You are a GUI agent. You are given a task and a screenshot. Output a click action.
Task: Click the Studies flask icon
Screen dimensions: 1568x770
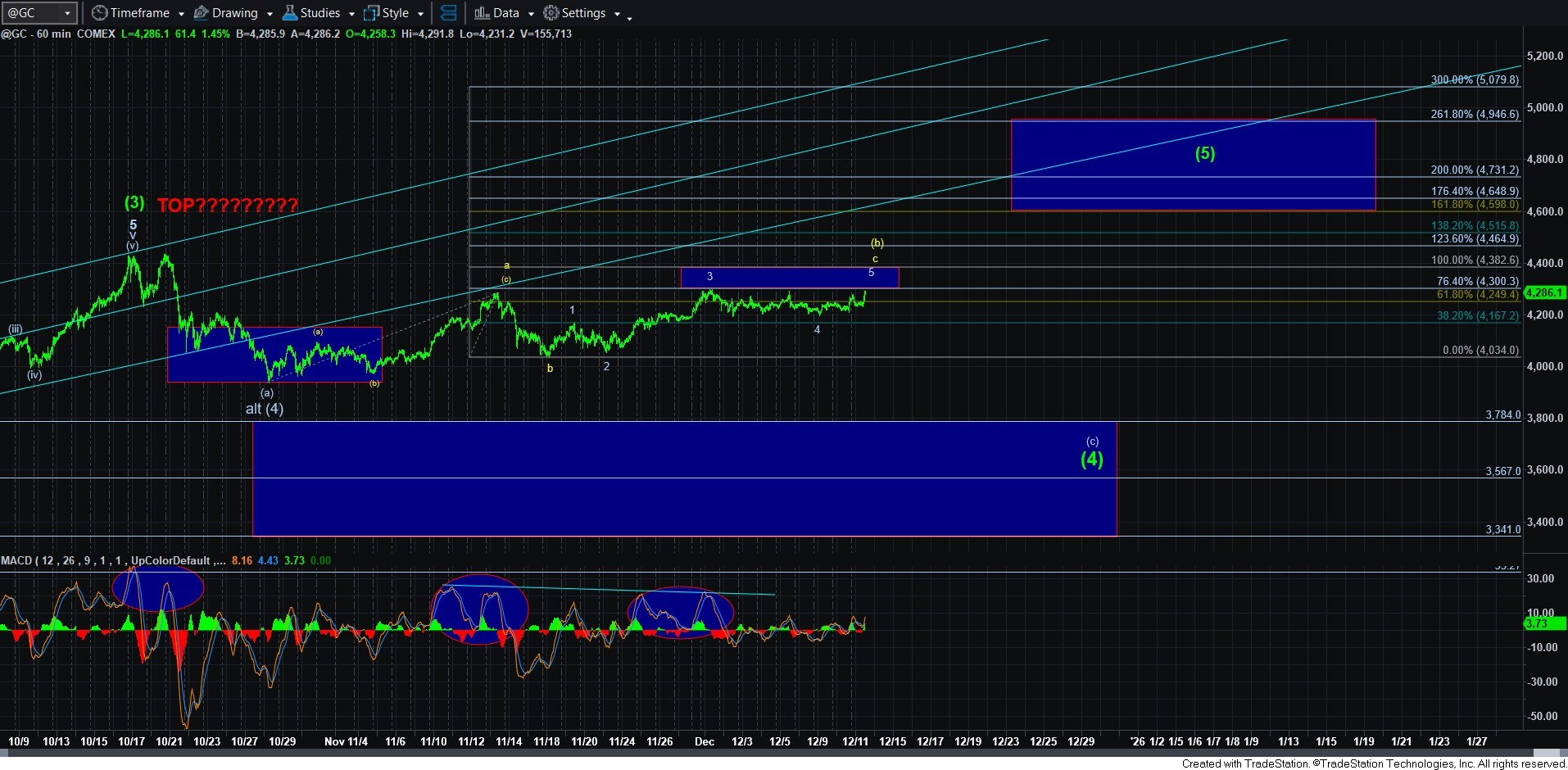click(x=289, y=13)
